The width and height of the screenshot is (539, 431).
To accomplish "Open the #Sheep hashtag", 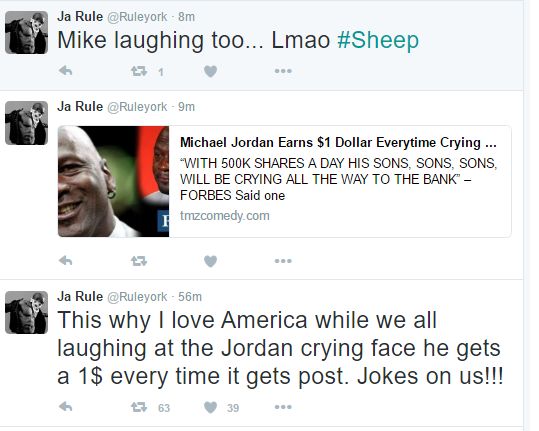I will [x=378, y=40].
